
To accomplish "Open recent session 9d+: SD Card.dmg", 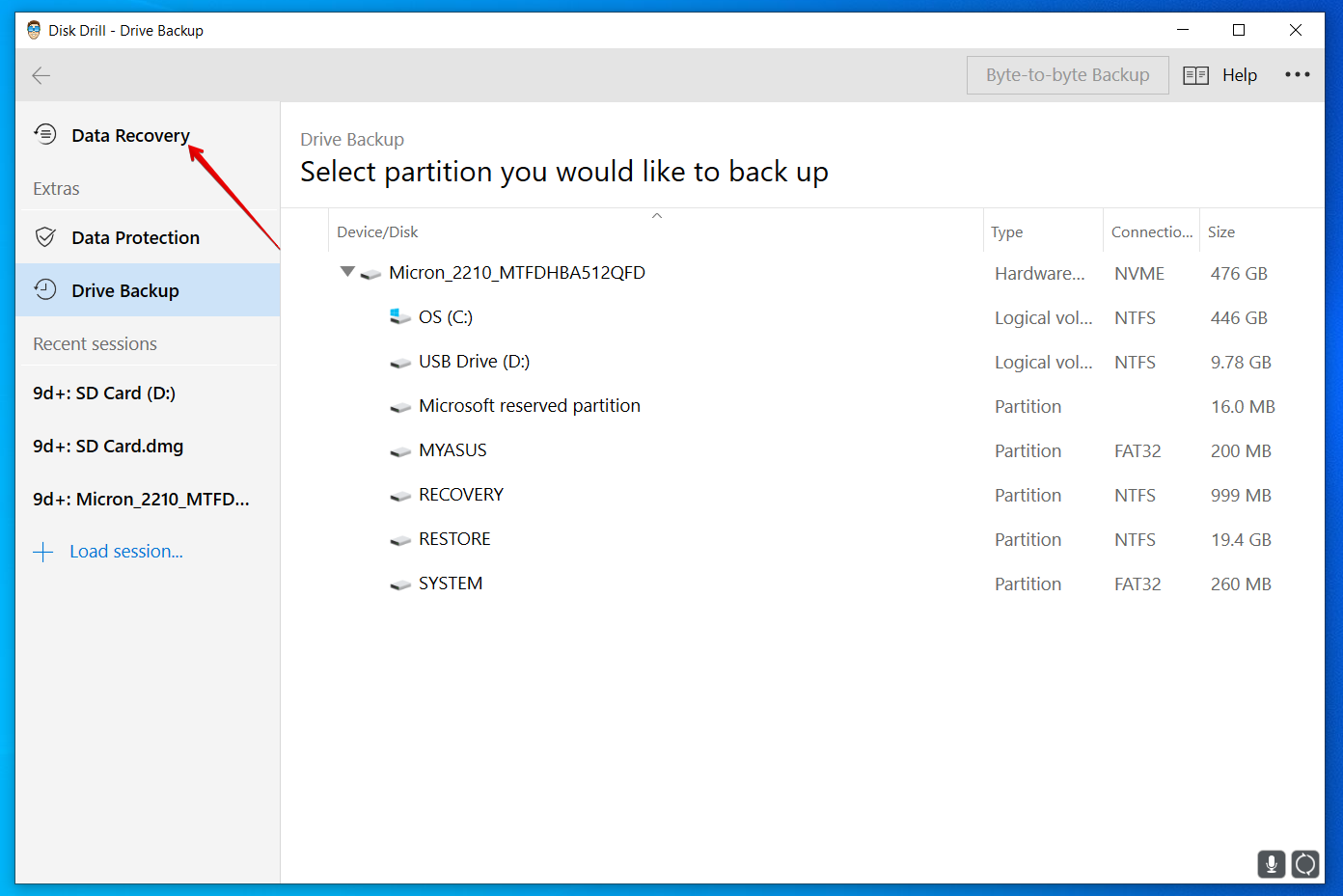I will click(148, 446).
